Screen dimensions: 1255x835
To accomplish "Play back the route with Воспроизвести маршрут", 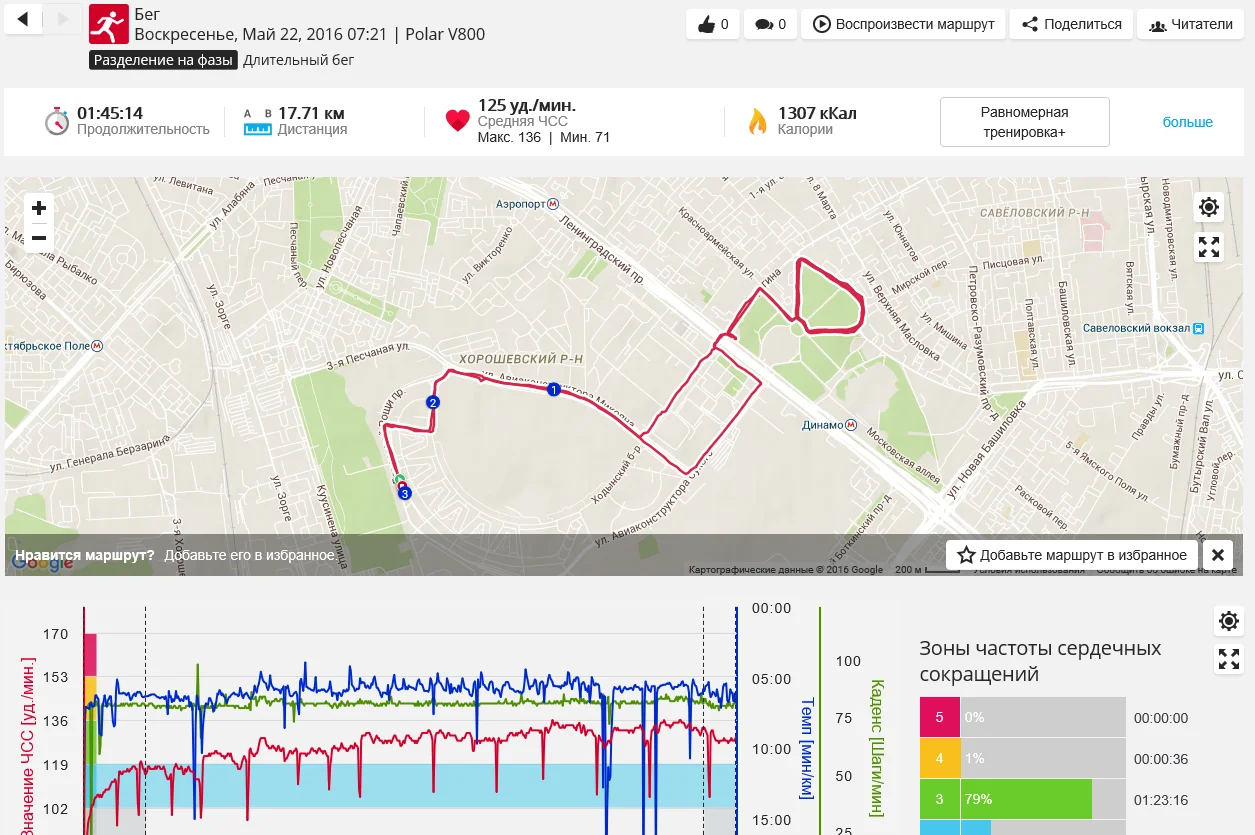I will (x=904, y=24).
